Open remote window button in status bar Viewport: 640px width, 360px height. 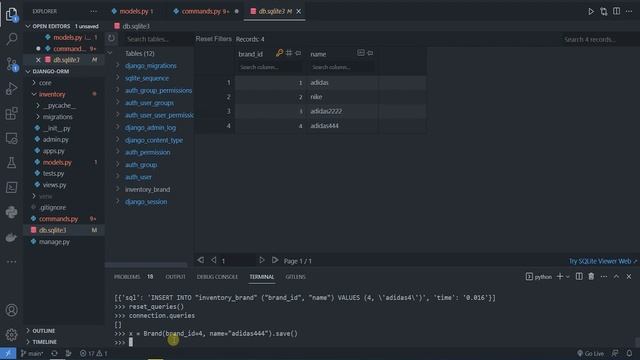tap(8, 353)
